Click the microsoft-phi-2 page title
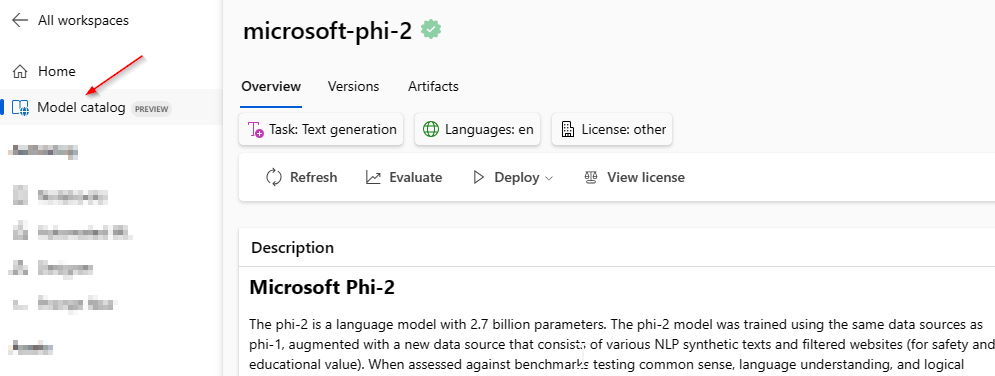The image size is (995, 376). (328, 32)
